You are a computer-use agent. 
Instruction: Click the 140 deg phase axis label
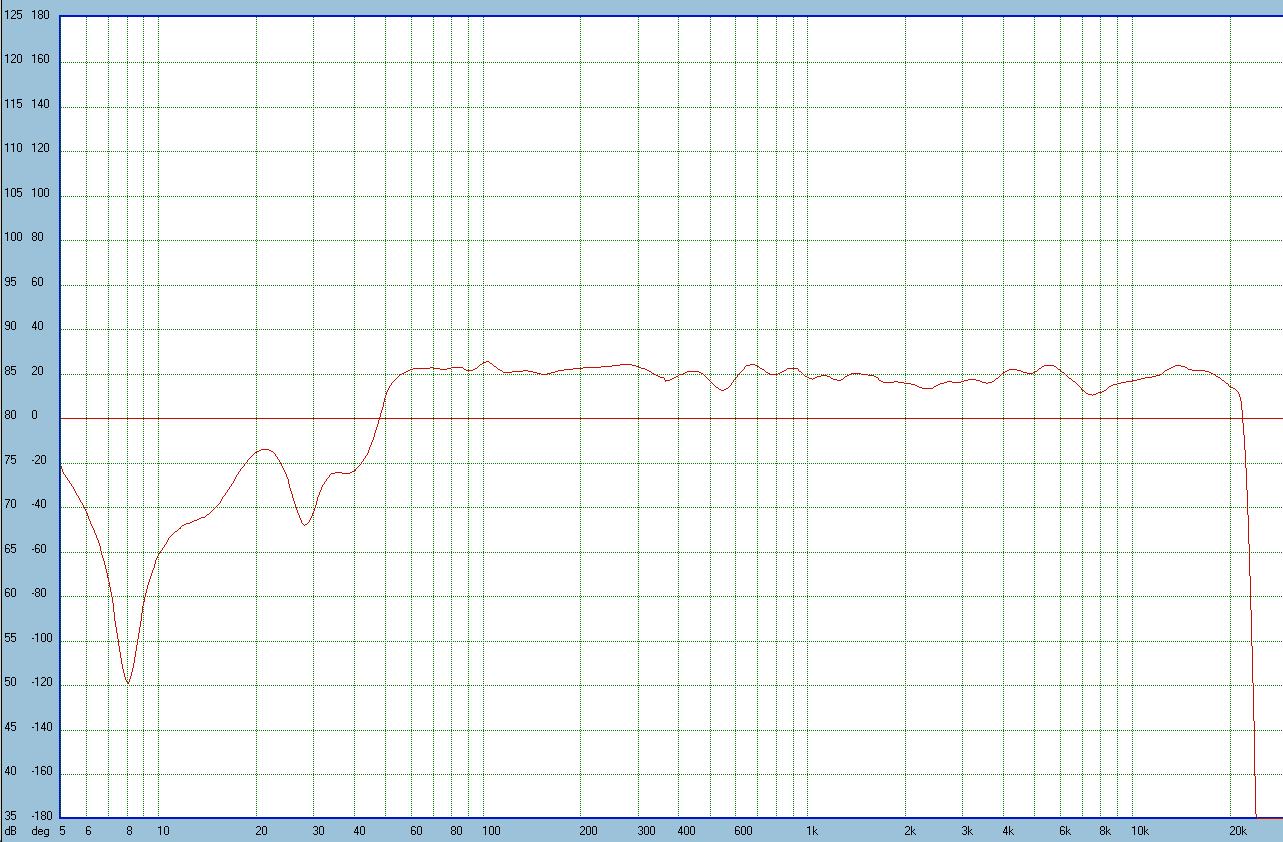point(40,105)
